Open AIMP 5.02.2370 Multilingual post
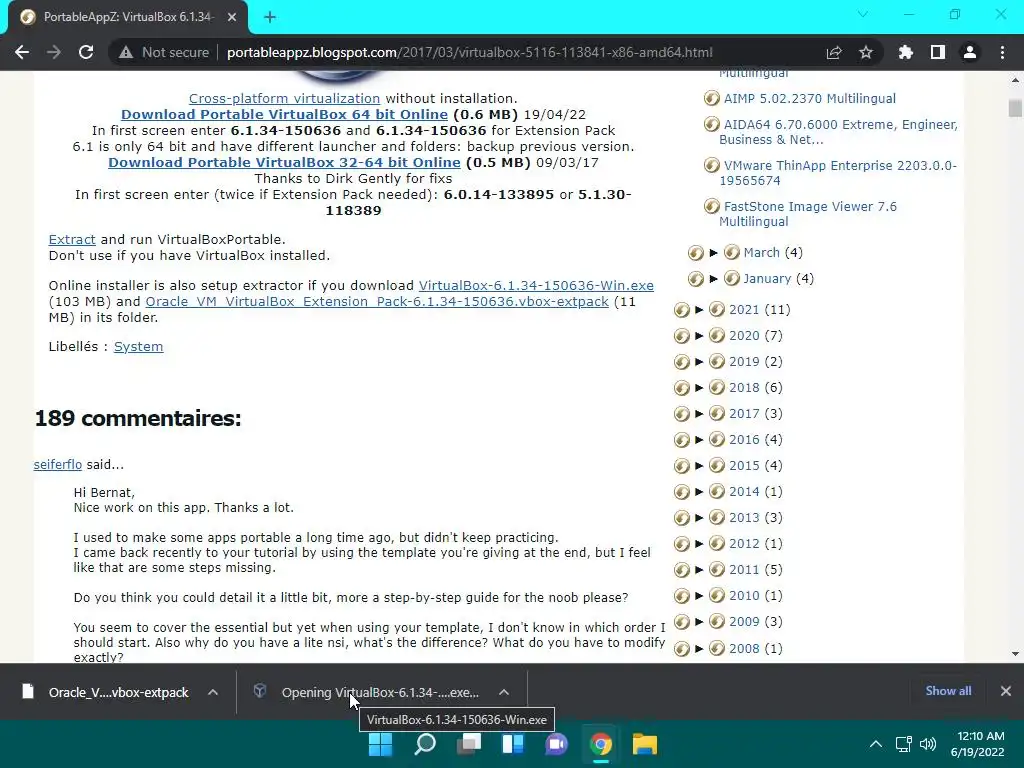Image resolution: width=1024 pixels, height=768 pixels. pos(809,99)
